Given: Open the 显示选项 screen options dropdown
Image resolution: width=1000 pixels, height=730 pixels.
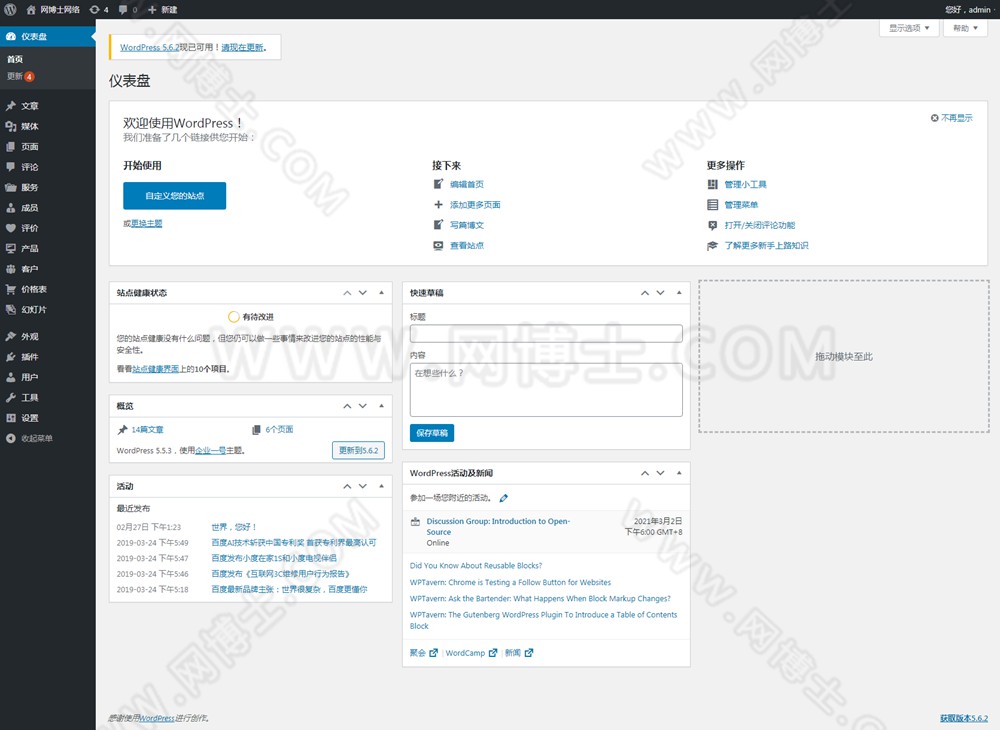Looking at the screenshot, I should tap(909, 28).
